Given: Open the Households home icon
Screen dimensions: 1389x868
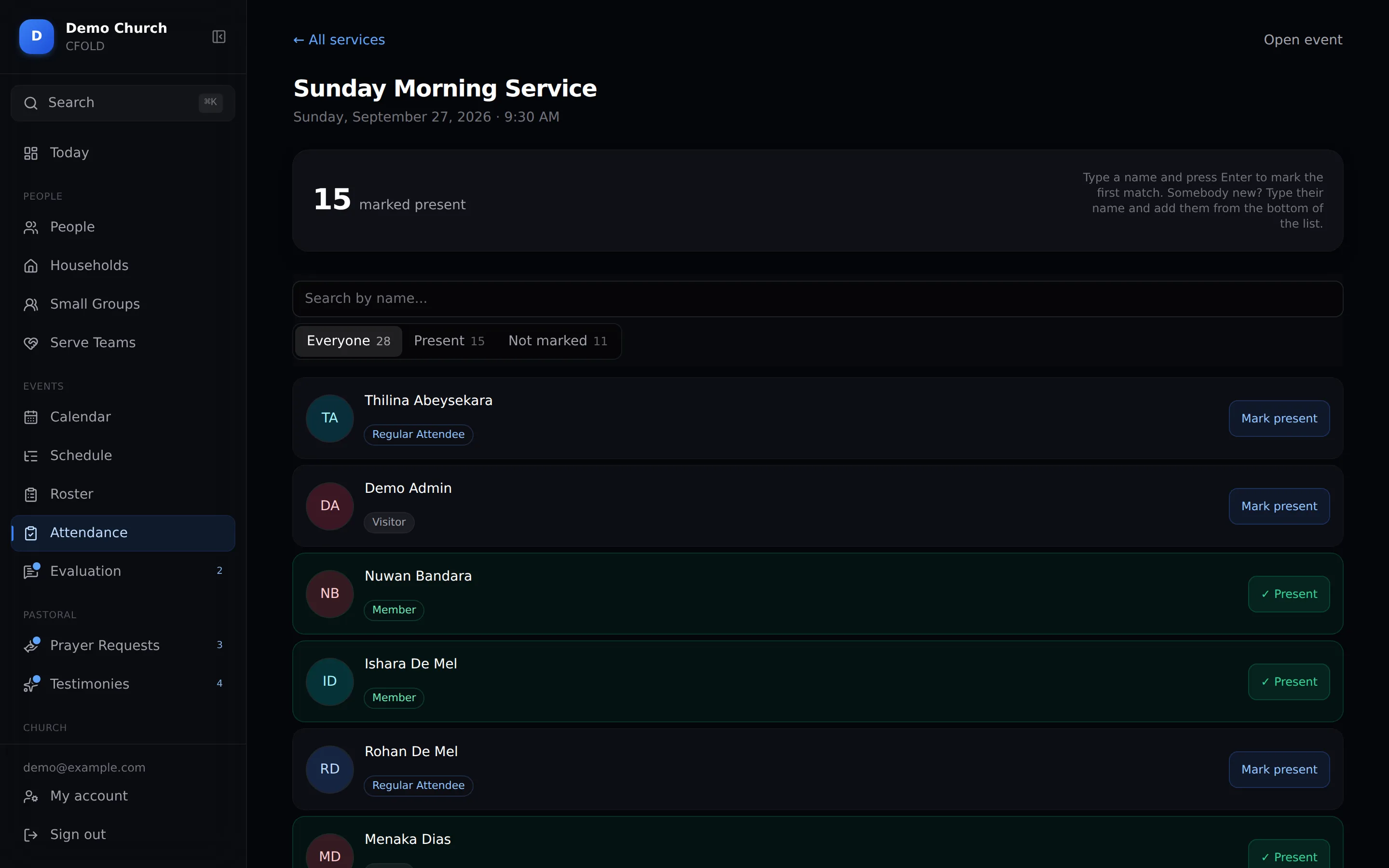Looking at the screenshot, I should (x=31, y=266).
